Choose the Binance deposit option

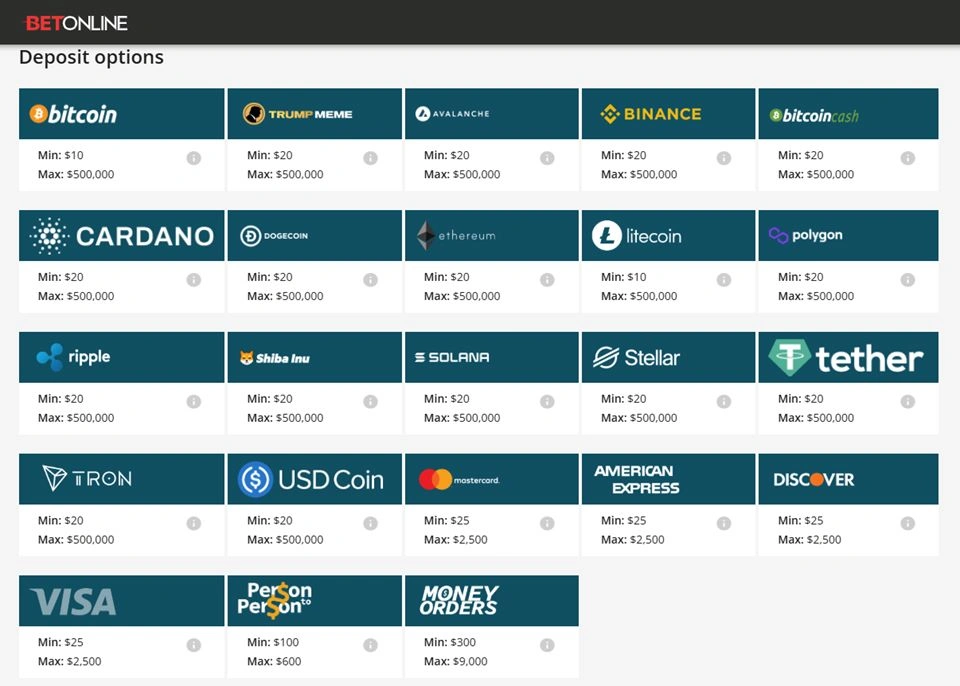tap(669, 114)
